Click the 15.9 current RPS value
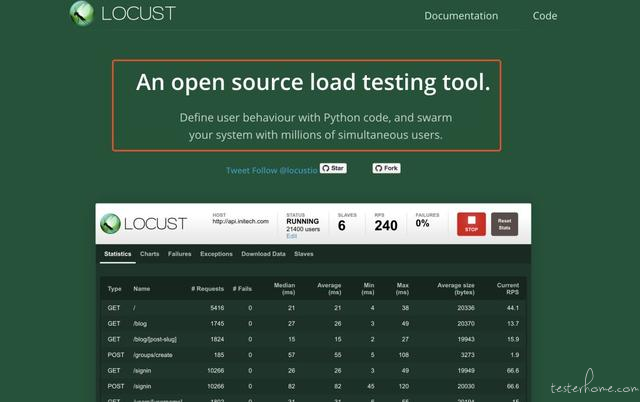This screenshot has width=640, height=402. click(x=513, y=340)
